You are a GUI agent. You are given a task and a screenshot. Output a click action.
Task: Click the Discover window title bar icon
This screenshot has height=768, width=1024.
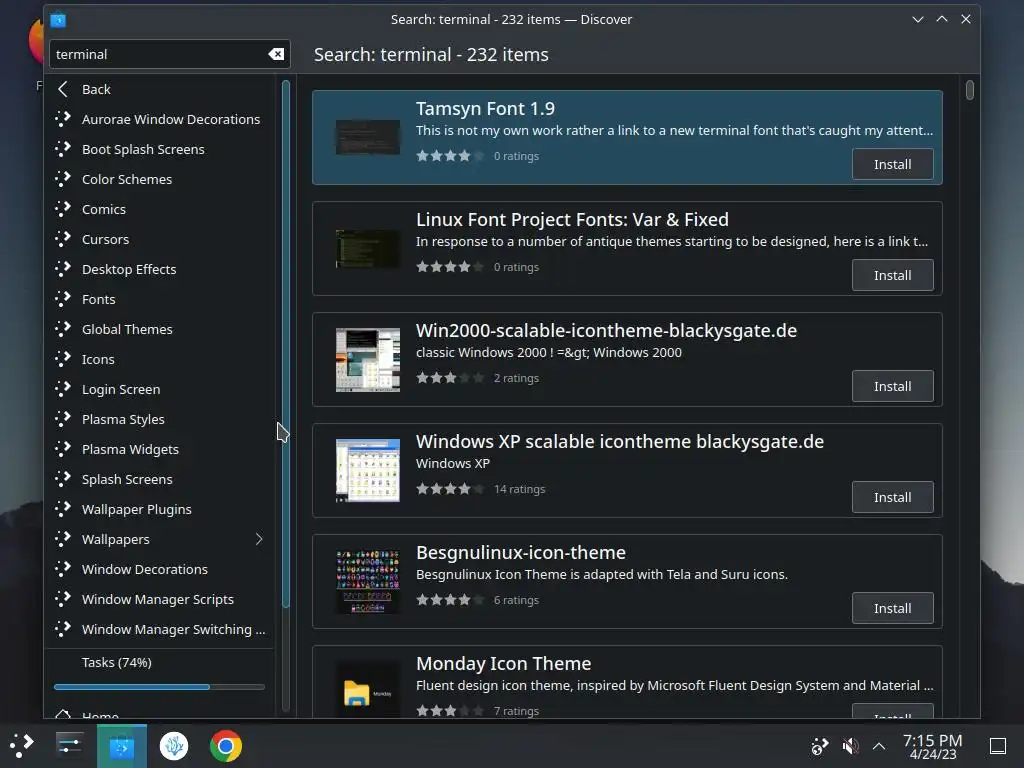pos(58,20)
